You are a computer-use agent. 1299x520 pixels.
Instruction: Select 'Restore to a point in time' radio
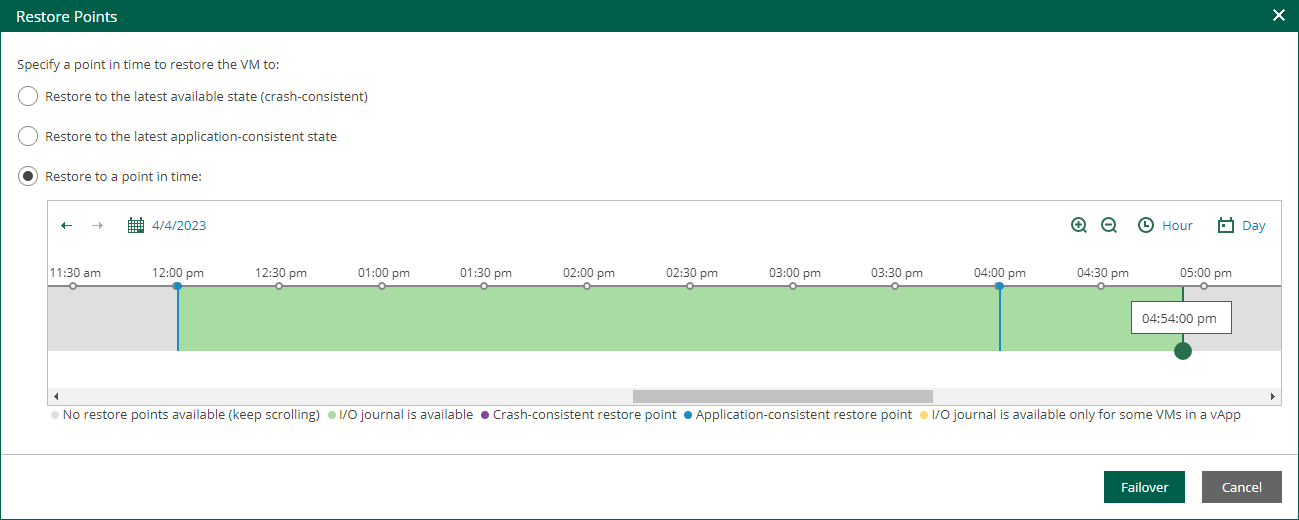coord(28,176)
